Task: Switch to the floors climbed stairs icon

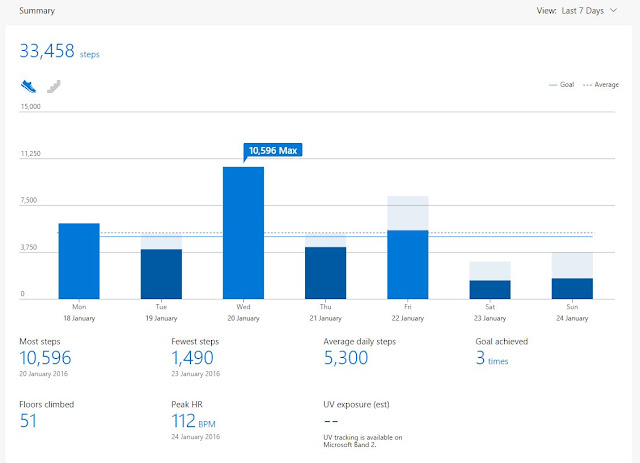Action: click(53, 86)
